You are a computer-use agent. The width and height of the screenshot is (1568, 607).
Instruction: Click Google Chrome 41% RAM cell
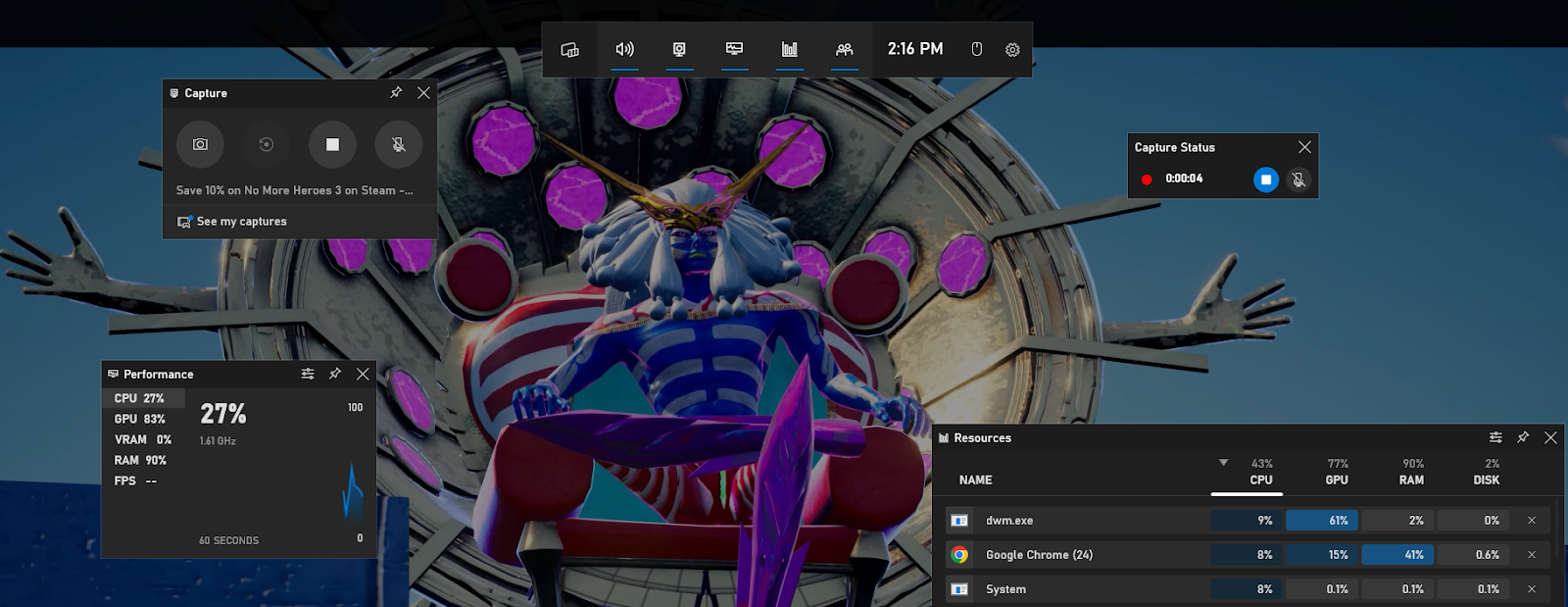(x=1397, y=555)
